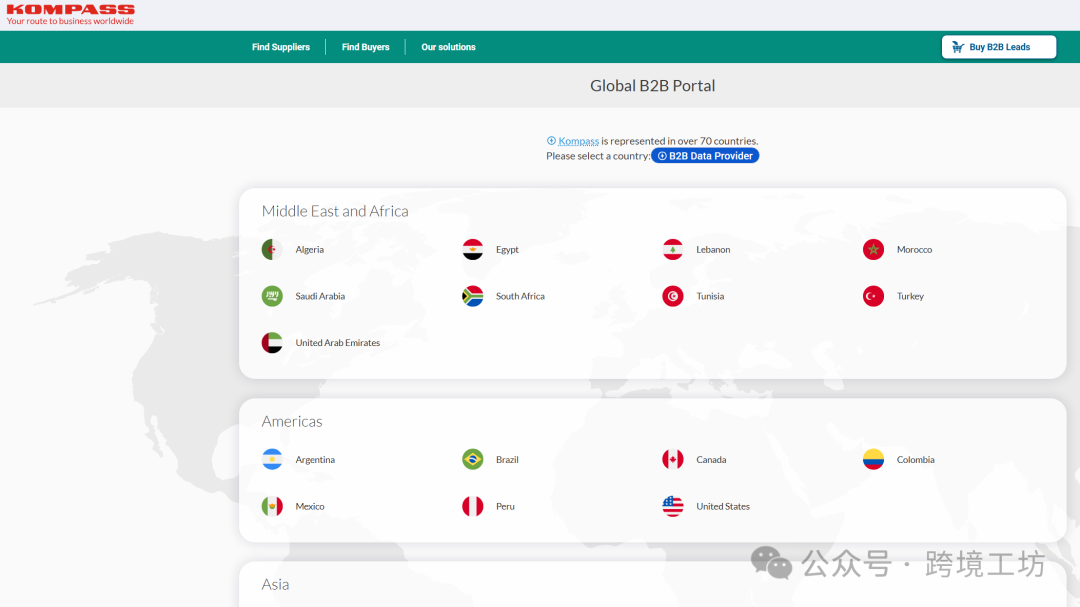Screen dimensions: 1080x607
Task: Open the Argentina country link
Action: [x=315, y=460]
